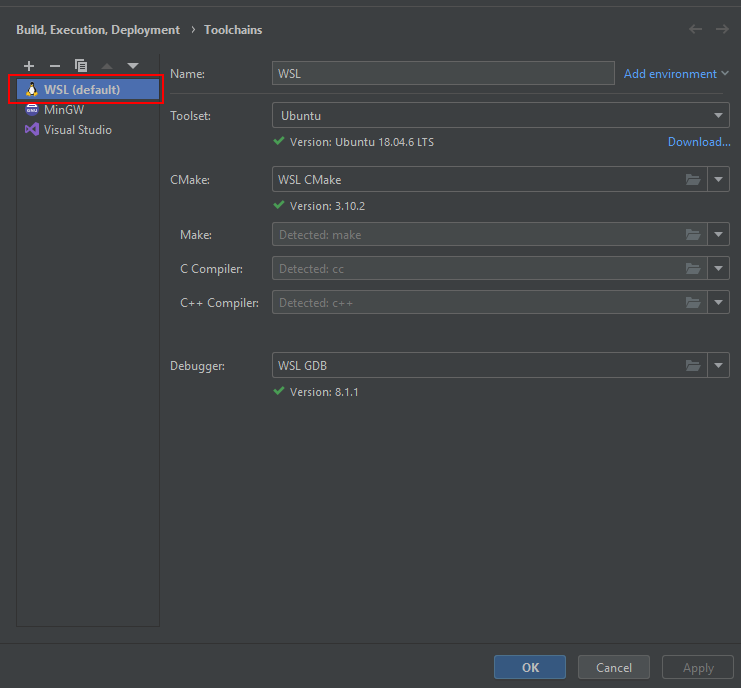The width and height of the screenshot is (741, 688).
Task: Open the Add environment dropdown
Action: pyautogui.click(x=676, y=74)
